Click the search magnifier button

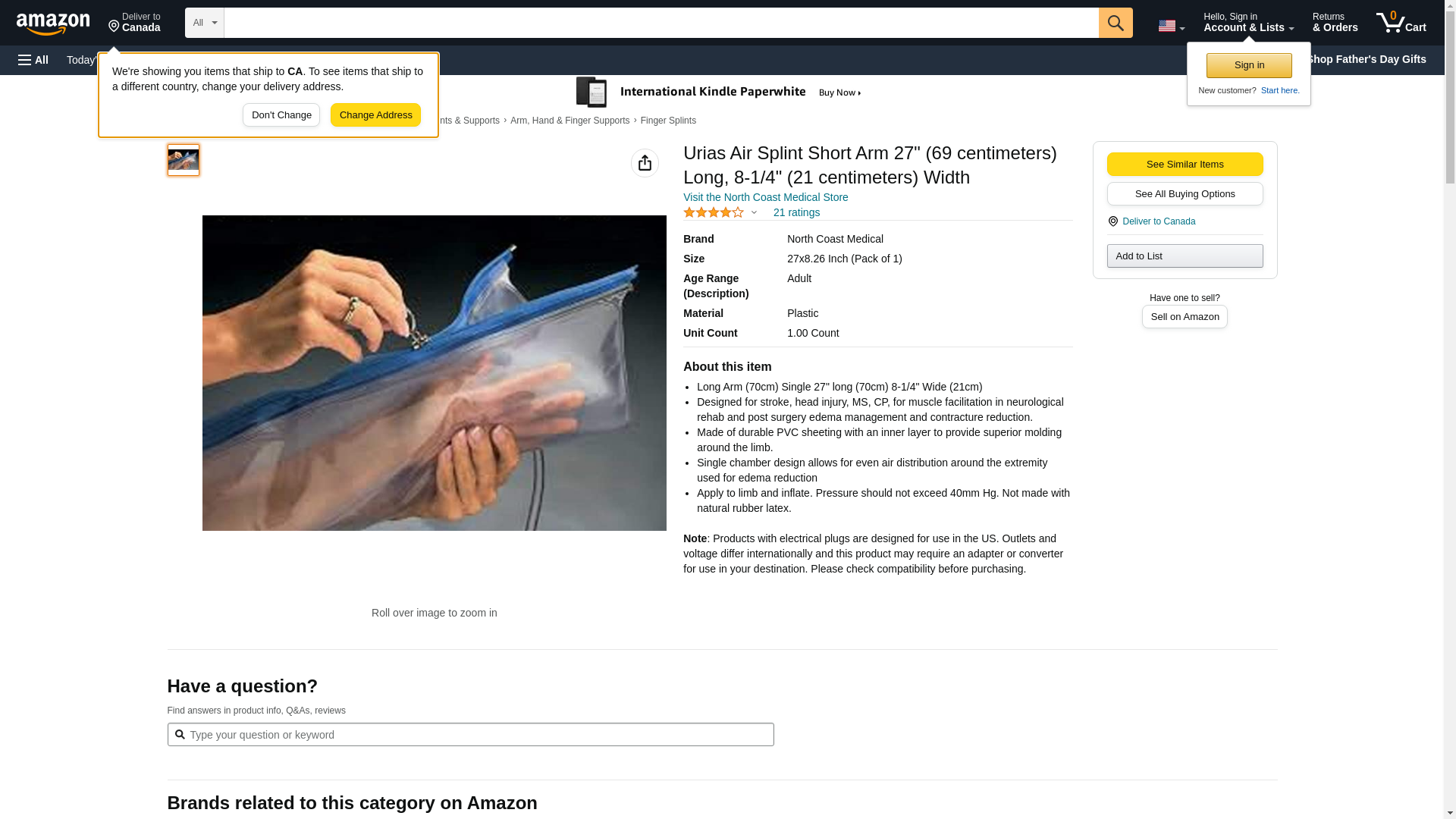click(x=1115, y=23)
